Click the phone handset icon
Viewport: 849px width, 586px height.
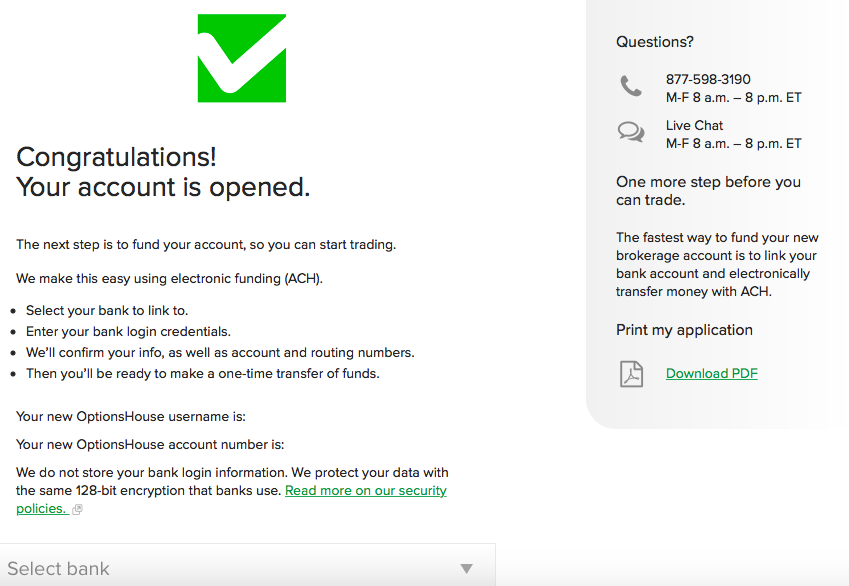click(631, 87)
